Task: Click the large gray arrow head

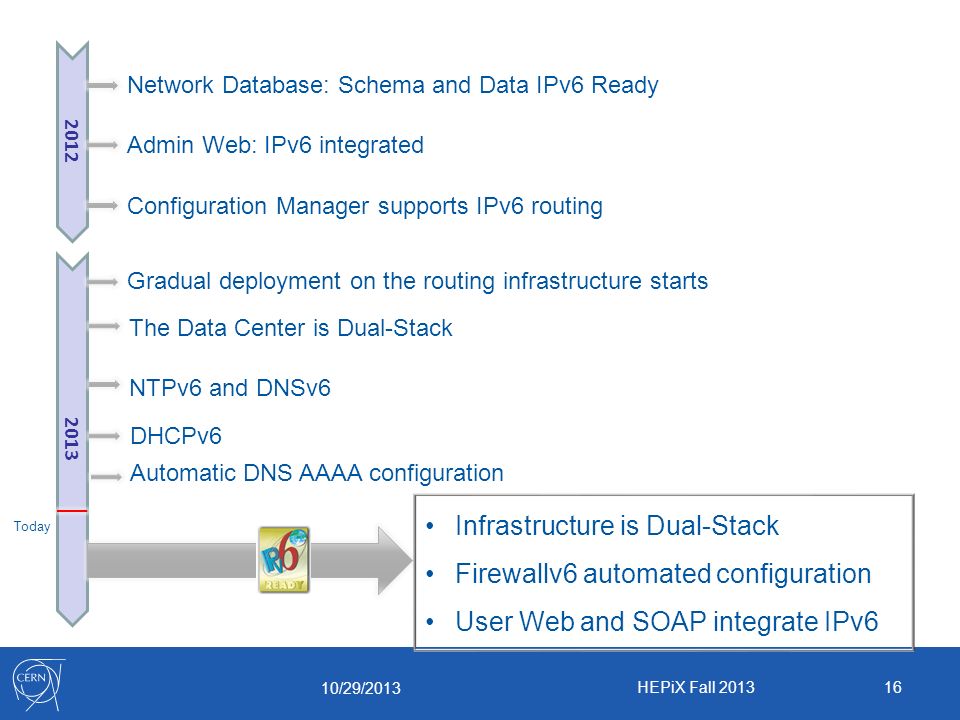Action: pos(395,560)
